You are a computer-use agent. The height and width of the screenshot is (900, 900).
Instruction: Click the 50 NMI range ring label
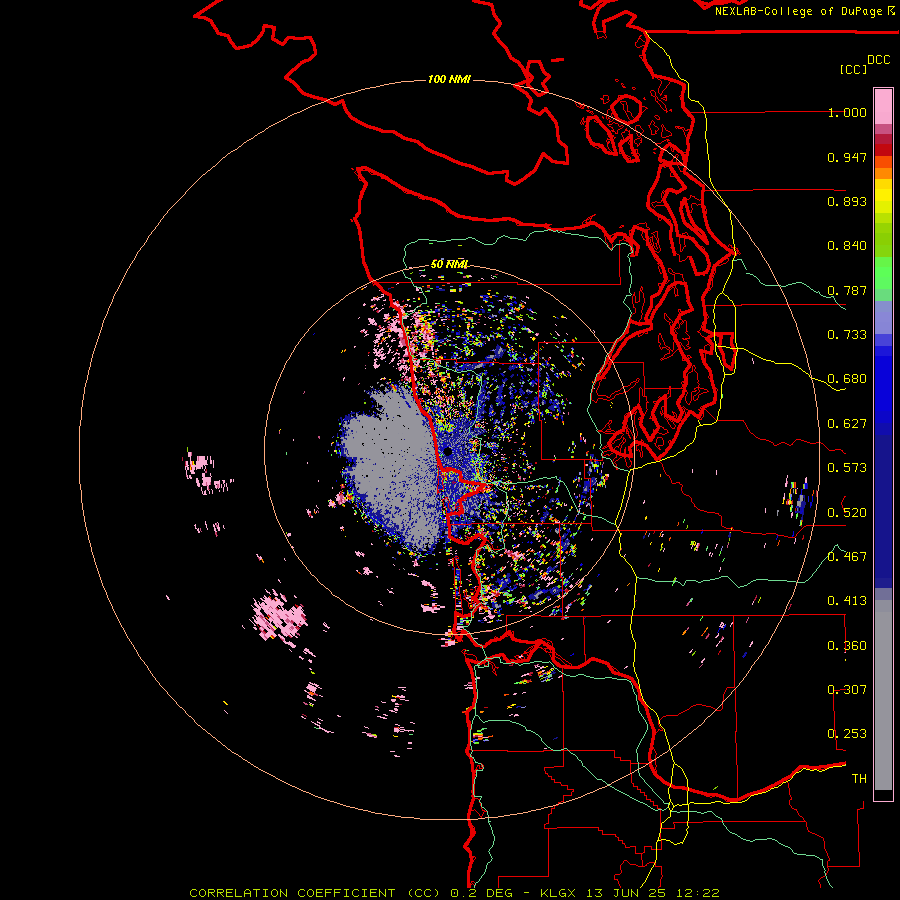click(449, 264)
